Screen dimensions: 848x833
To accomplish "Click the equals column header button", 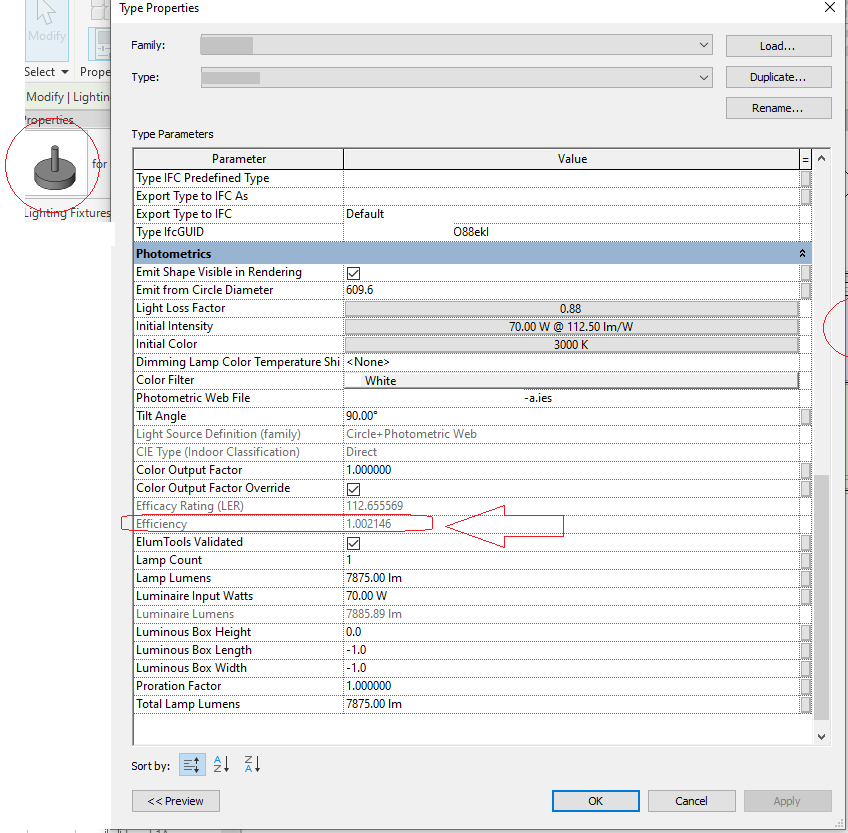I will [x=805, y=159].
